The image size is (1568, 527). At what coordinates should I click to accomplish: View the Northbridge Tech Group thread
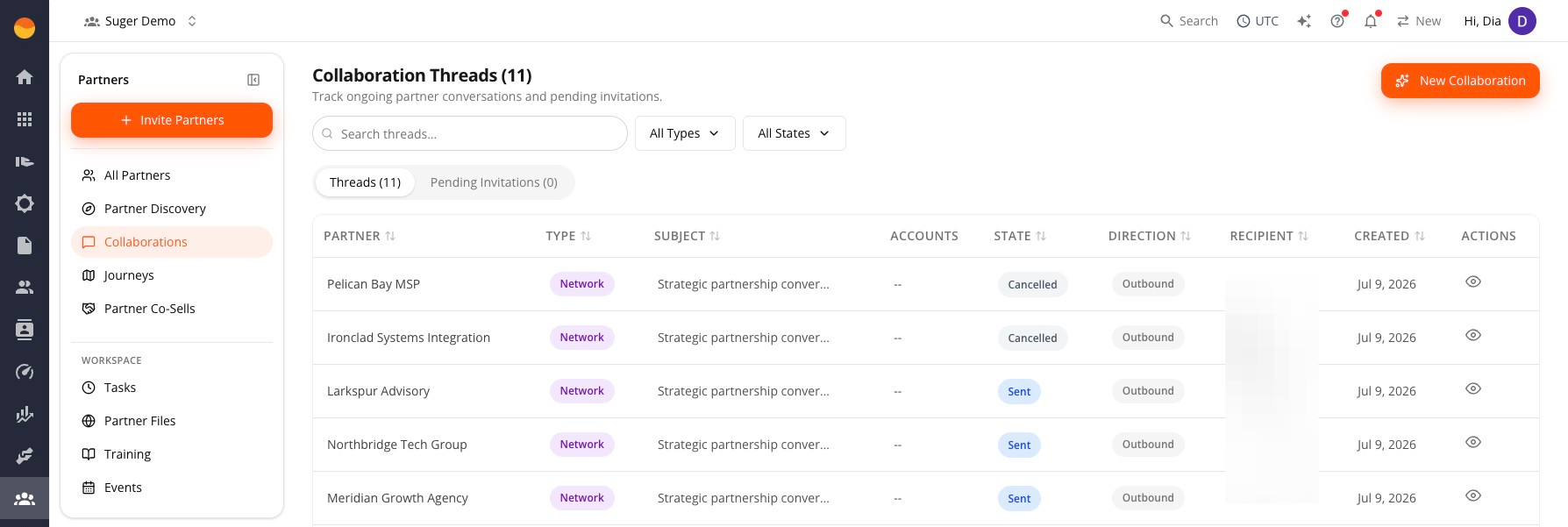(x=1473, y=442)
